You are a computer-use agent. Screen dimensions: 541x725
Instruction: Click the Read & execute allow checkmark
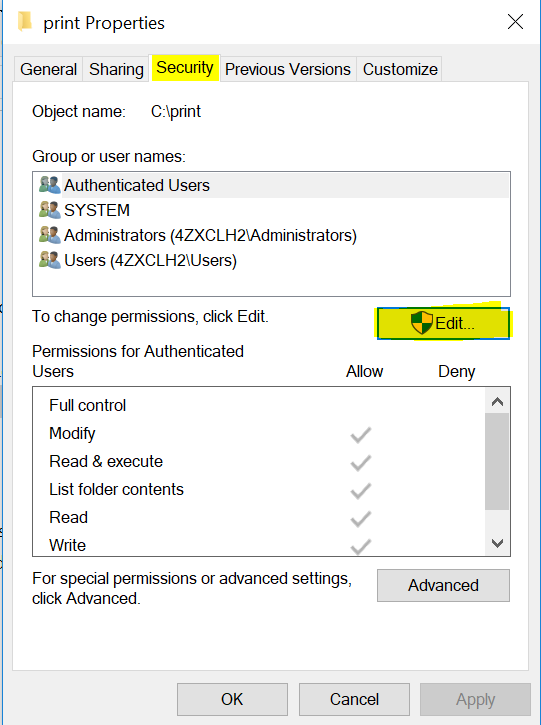click(361, 463)
